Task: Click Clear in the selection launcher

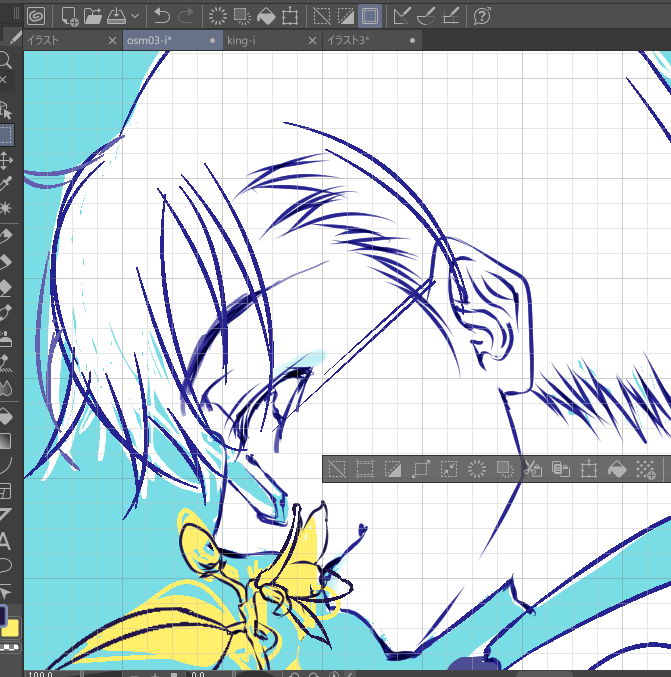Action: [x=477, y=469]
